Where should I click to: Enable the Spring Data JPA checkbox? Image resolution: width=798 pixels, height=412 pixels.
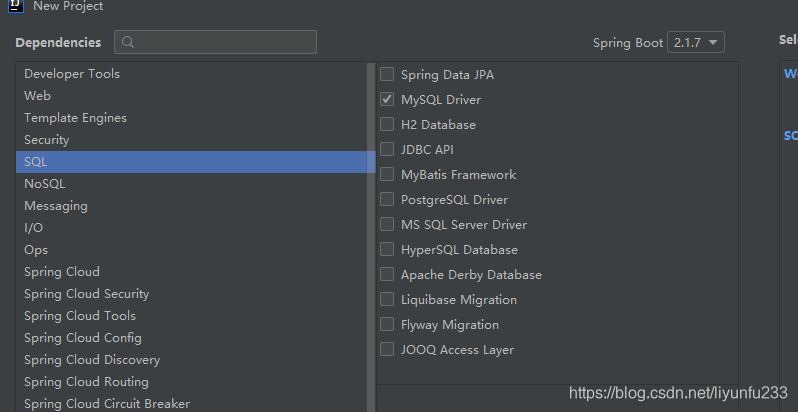click(387, 74)
